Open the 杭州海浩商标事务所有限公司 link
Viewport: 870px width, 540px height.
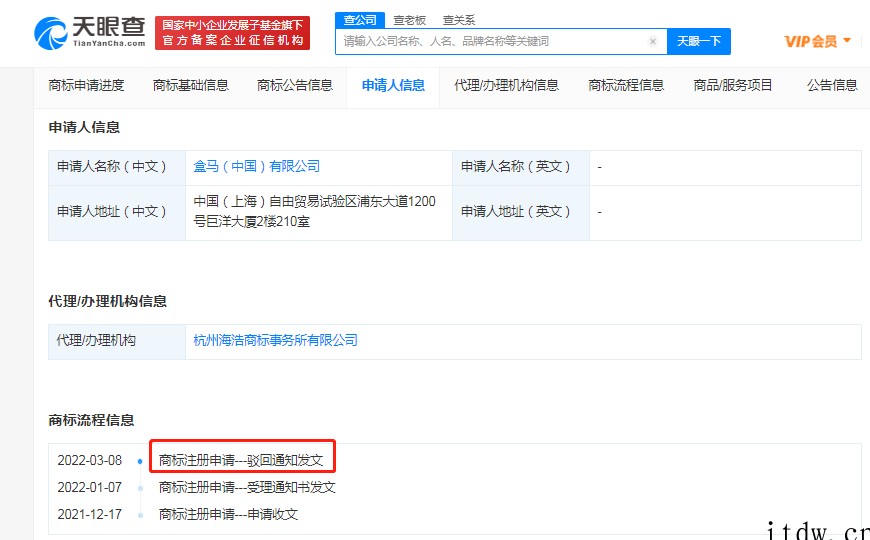point(275,340)
